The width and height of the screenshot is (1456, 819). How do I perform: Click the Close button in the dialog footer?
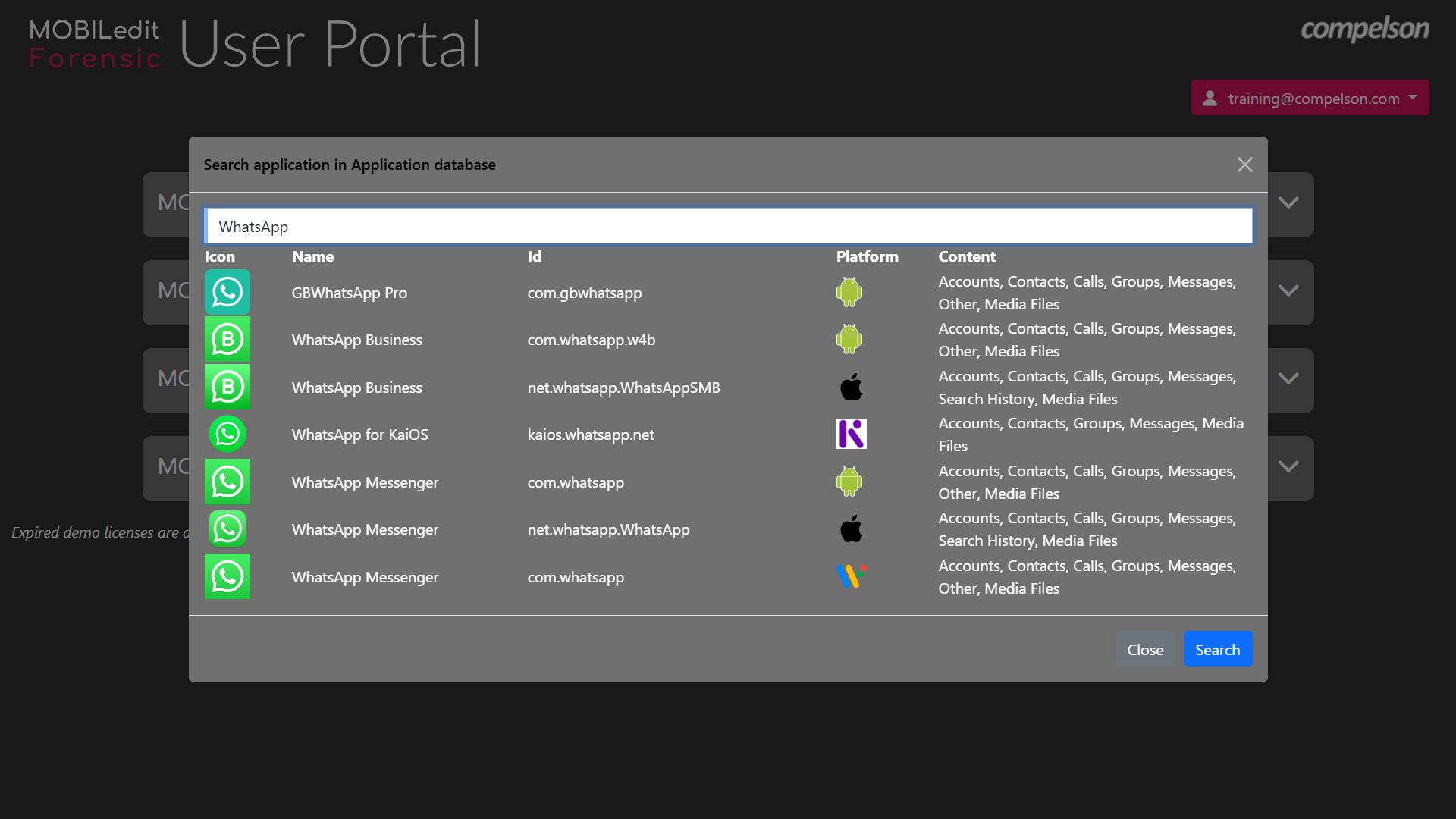pos(1145,649)
